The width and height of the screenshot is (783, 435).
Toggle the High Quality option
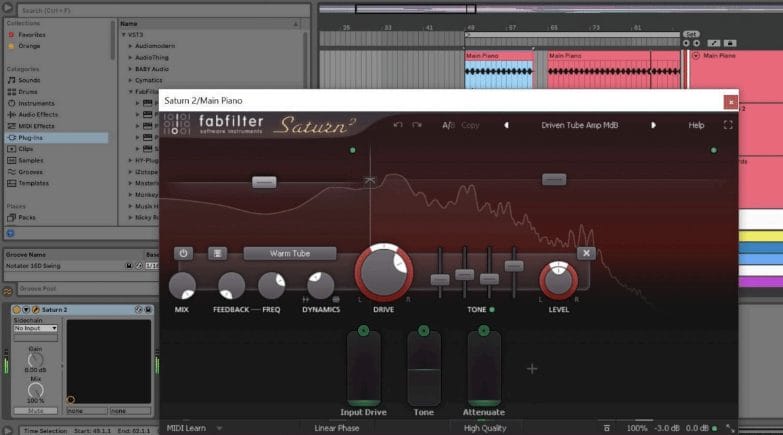(x=485, y=428)
